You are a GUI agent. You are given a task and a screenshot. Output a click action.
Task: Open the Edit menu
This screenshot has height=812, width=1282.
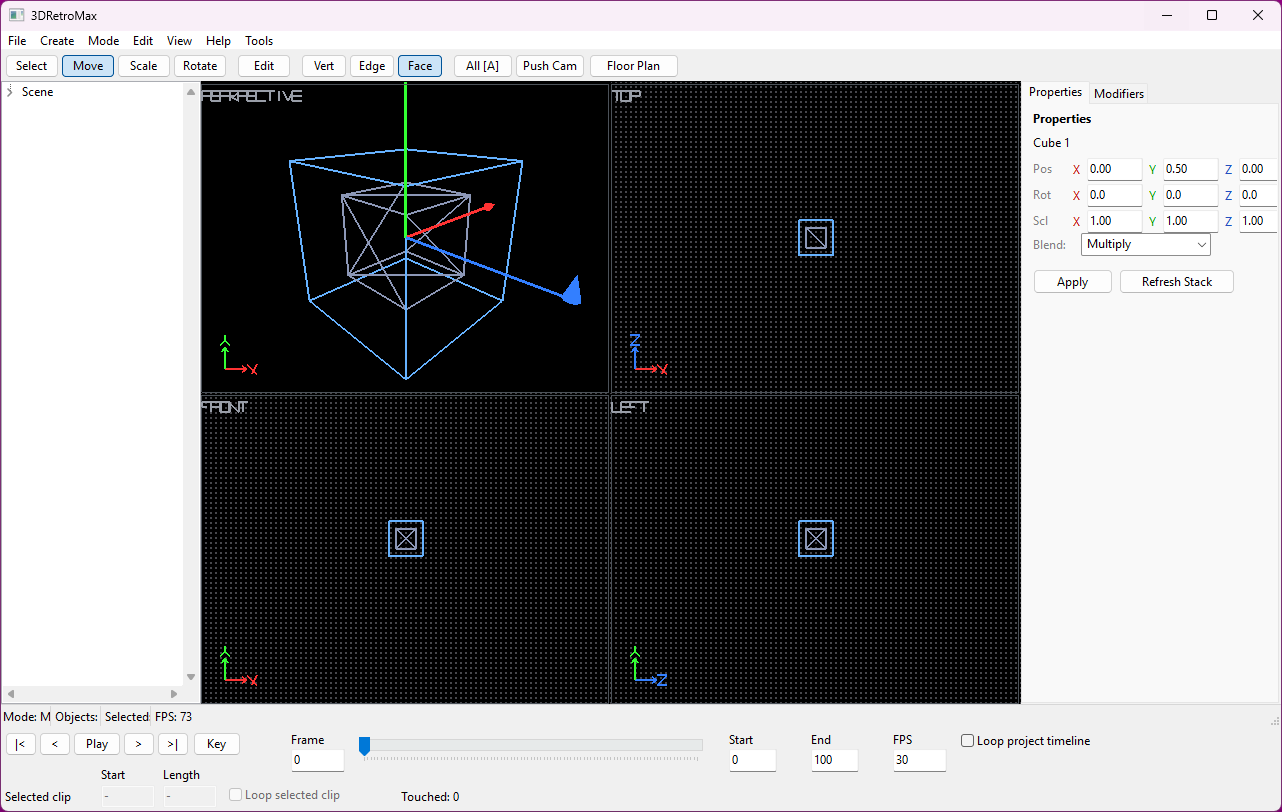(143, 41)
